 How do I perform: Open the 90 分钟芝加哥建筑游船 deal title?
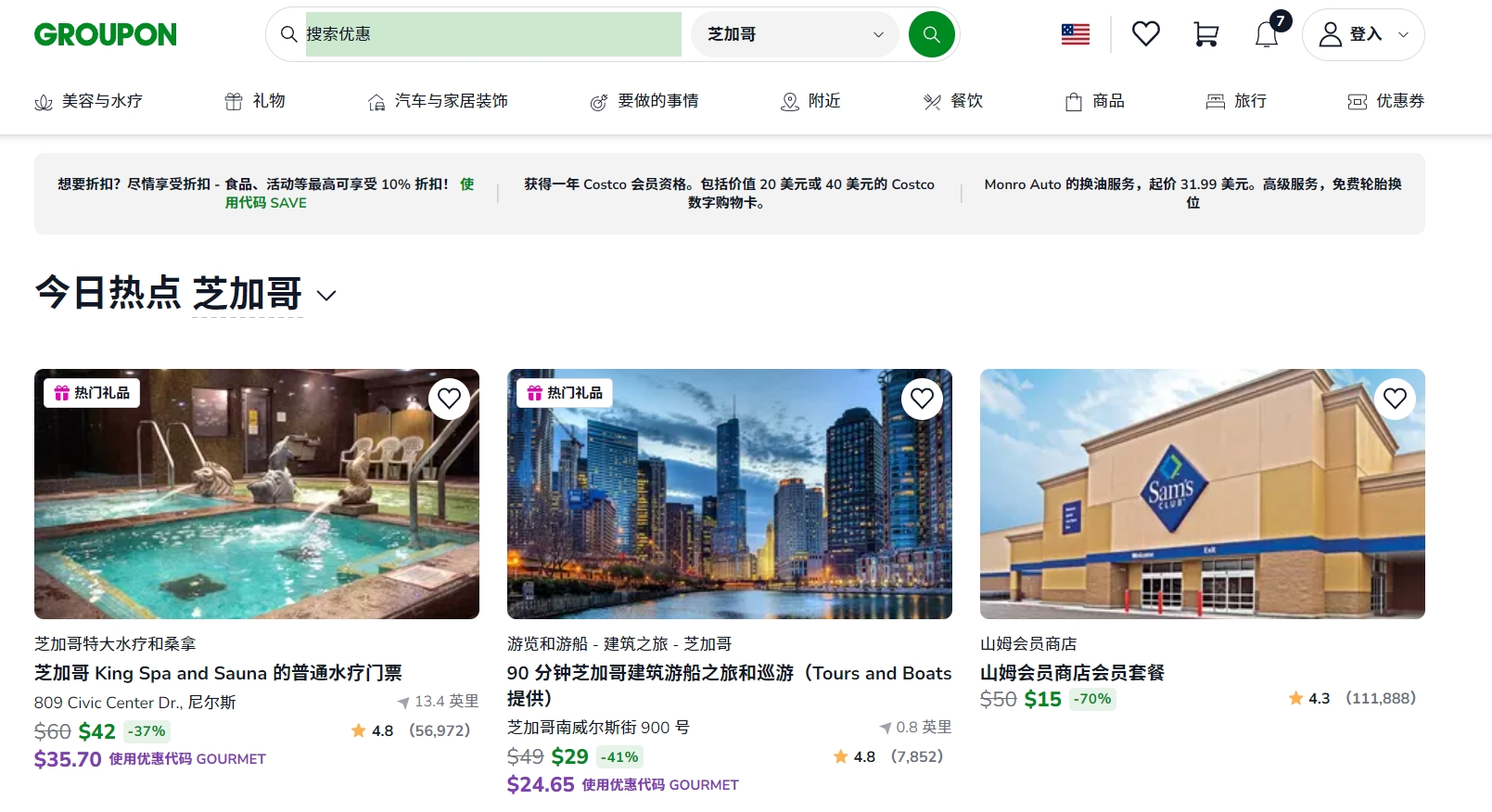(730, 685)
